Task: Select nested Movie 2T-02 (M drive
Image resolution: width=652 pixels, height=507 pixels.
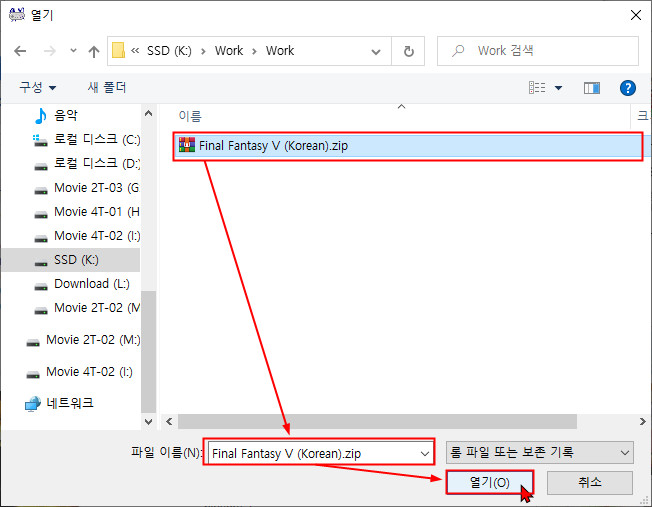Action: [x=96, y=308]
